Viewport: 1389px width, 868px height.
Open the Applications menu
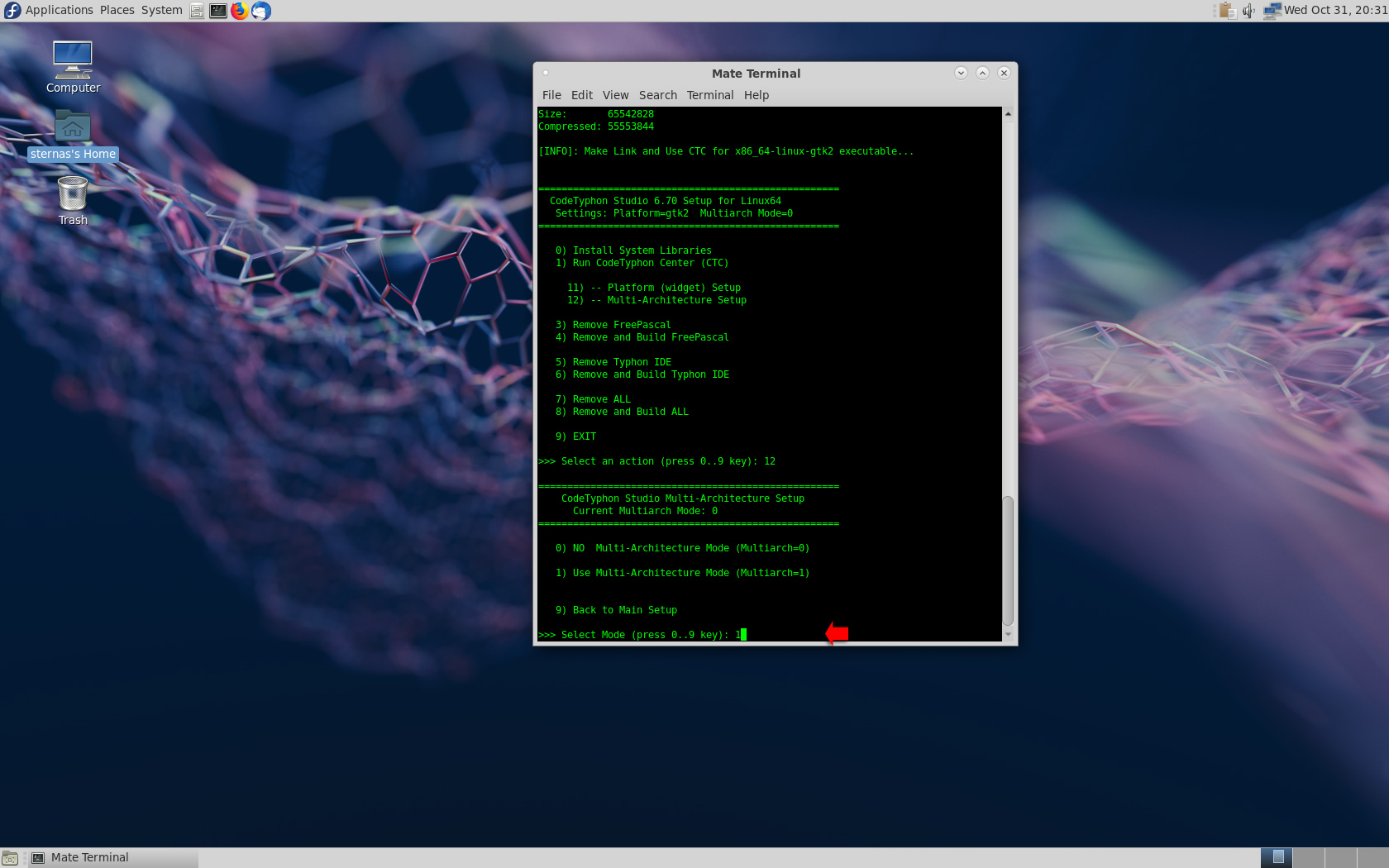[x=60, y=10]
